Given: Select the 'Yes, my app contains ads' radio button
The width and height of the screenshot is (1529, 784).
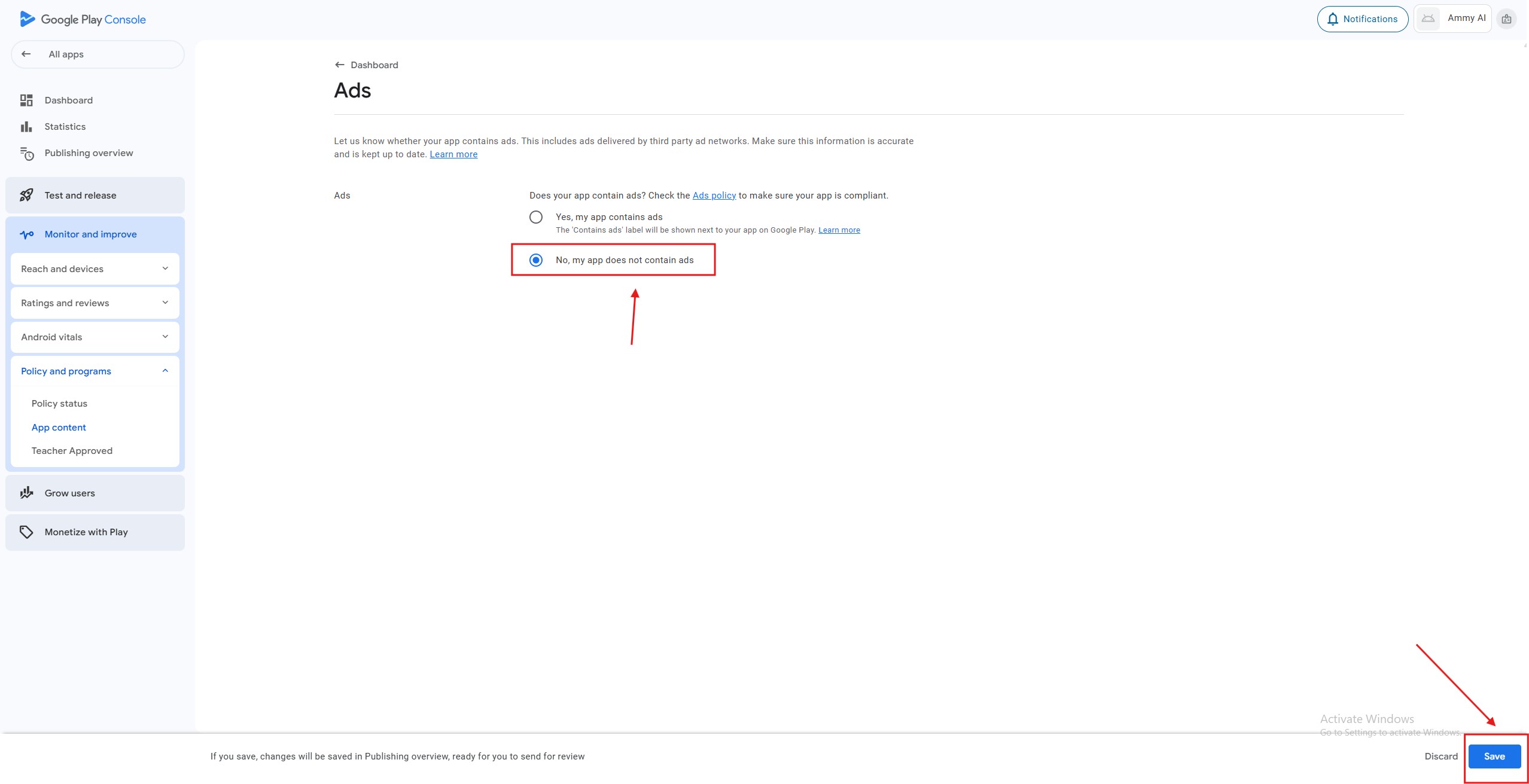Looking at the screenshot, I should [x=536, y=217].
